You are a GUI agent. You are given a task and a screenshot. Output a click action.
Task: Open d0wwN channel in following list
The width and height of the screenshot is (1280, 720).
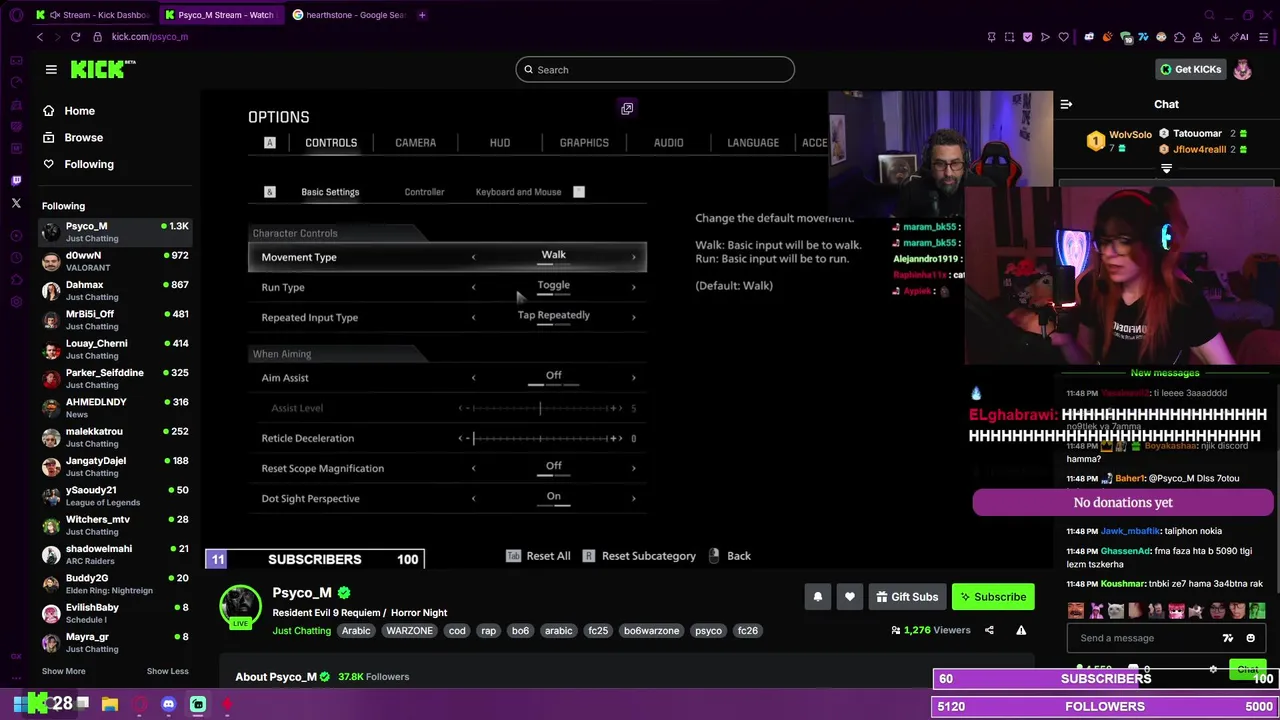point(115,261)
